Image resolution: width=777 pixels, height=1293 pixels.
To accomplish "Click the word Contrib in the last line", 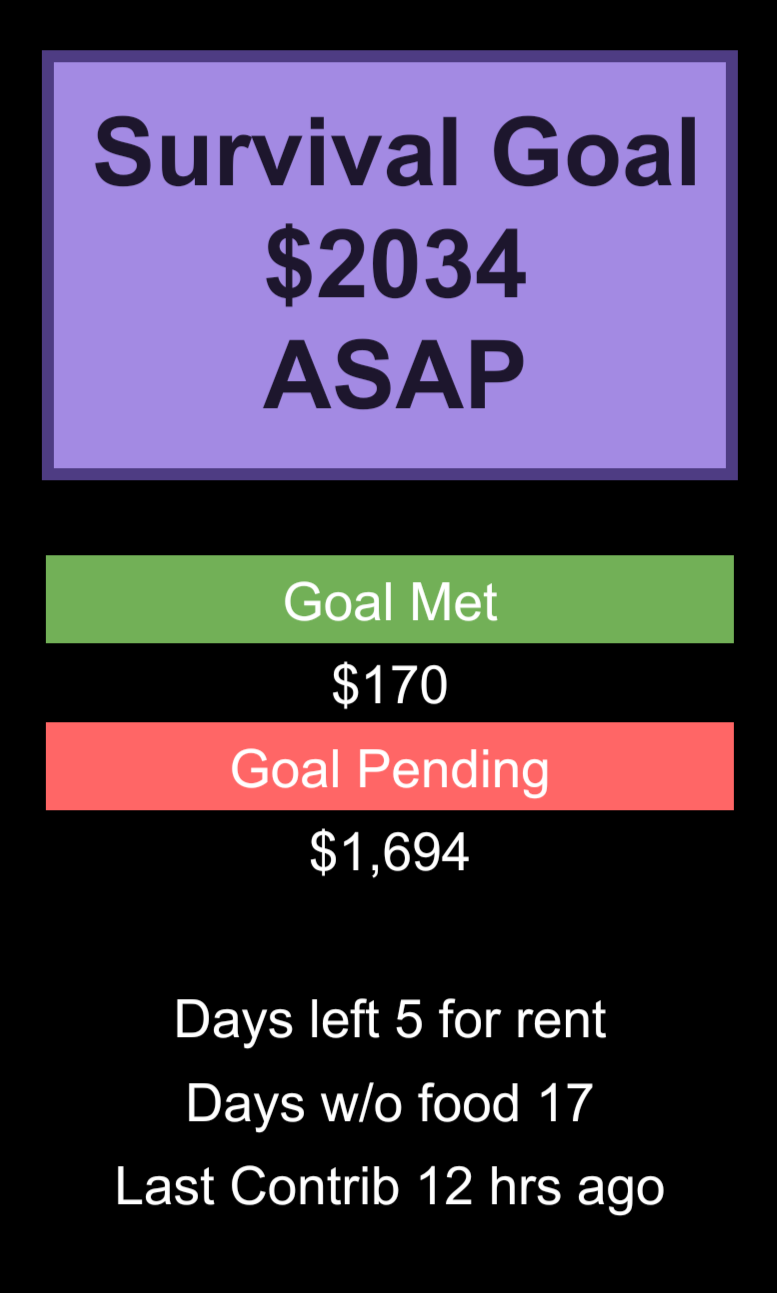I will [315, 1187].
